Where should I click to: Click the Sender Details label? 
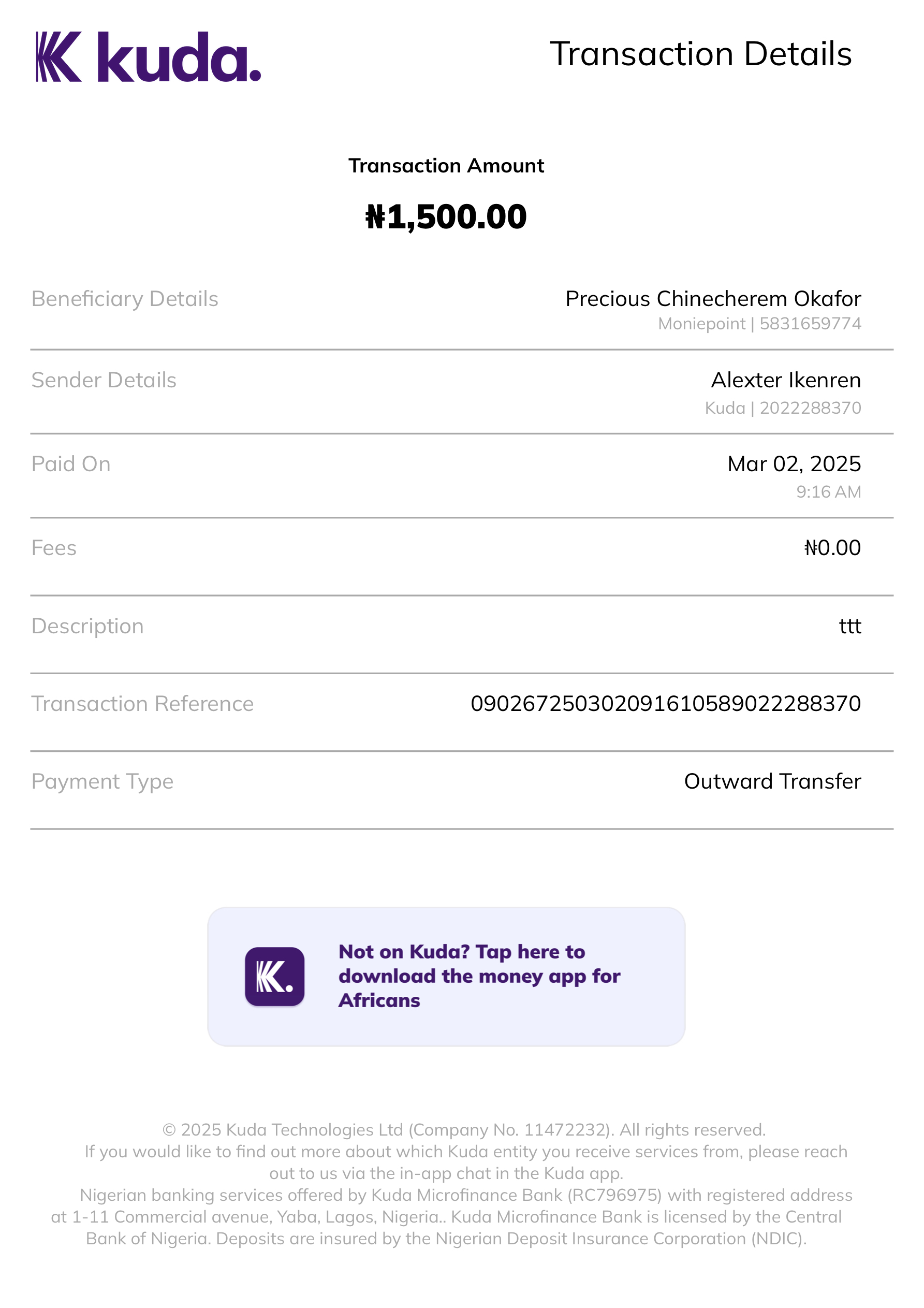(x=104, y=380)
